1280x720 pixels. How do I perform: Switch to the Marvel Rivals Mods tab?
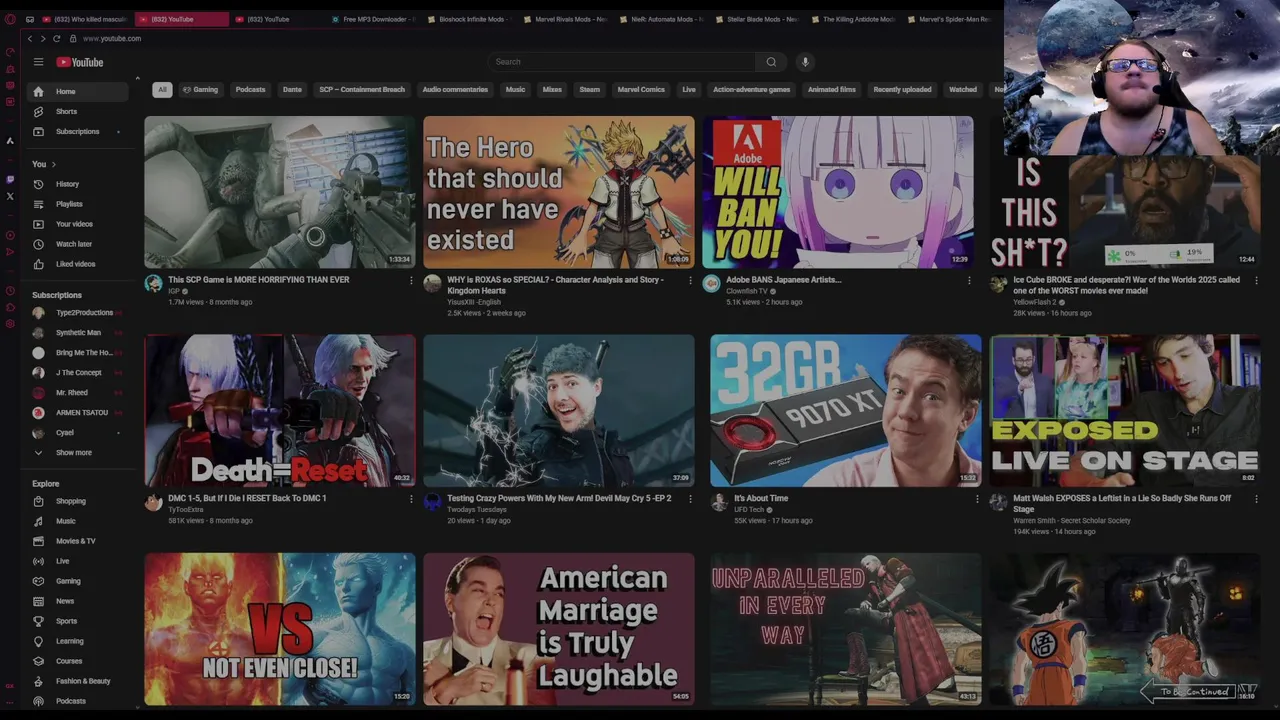566,19
